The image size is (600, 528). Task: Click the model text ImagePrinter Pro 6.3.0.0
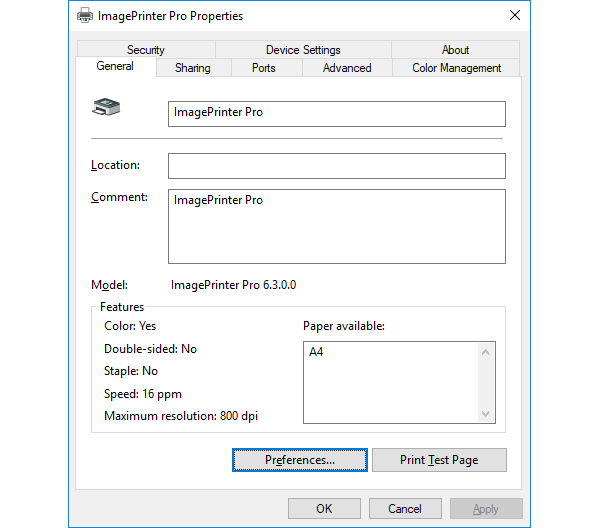(233, 285)
